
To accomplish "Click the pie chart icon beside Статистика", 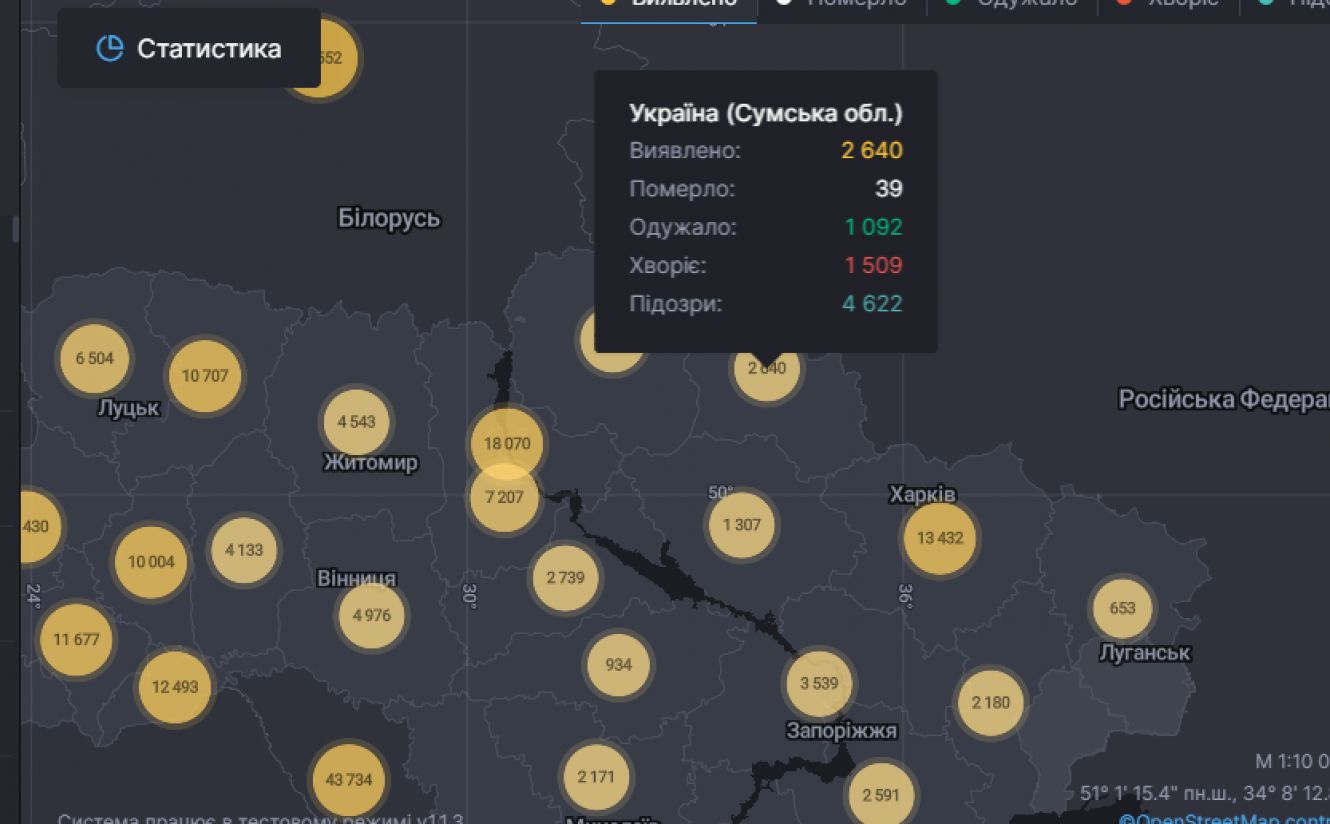I will pyautogui.click(x=109, y=48).
